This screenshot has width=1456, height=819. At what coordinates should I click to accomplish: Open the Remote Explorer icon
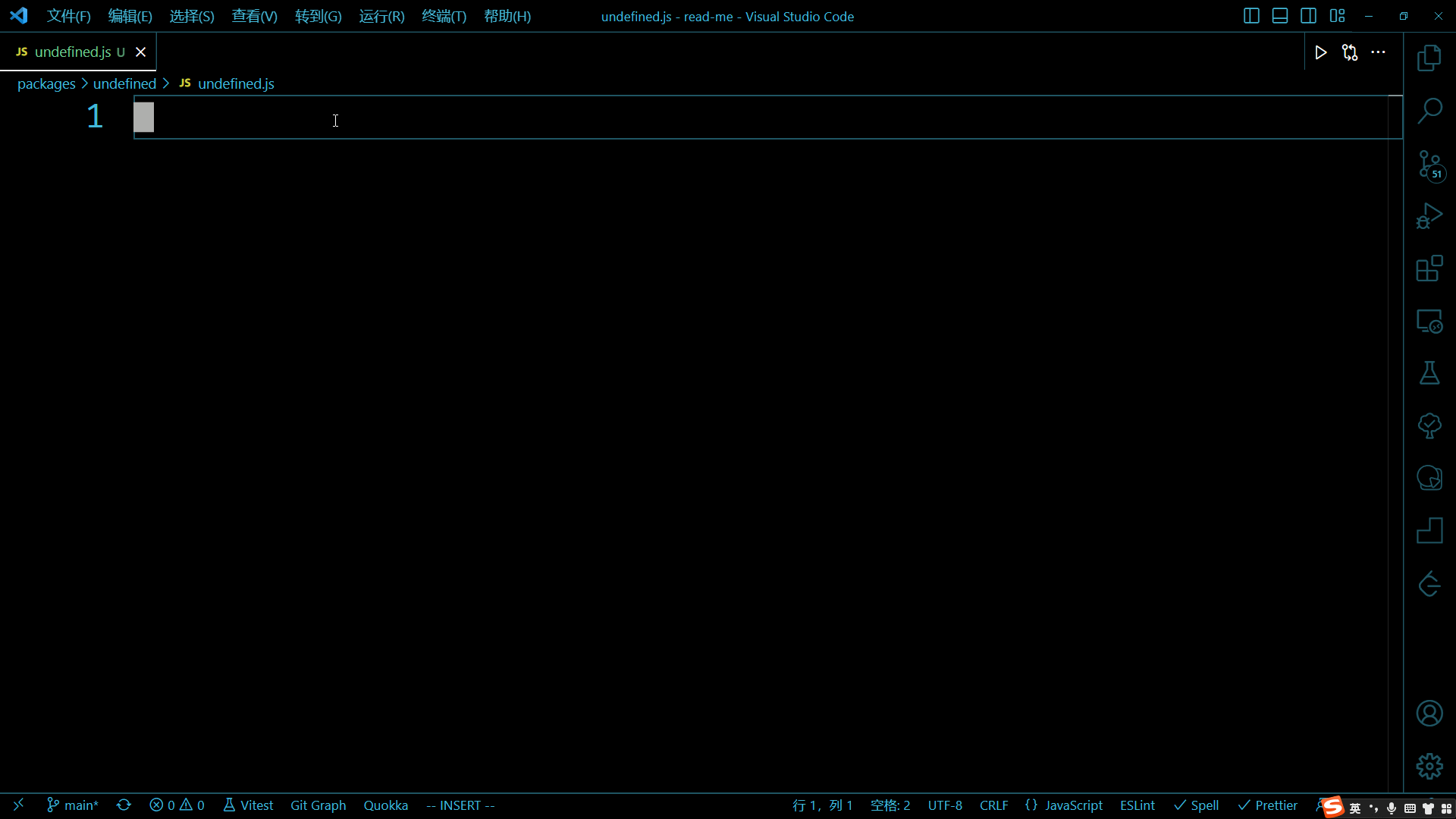(1429, 322)
